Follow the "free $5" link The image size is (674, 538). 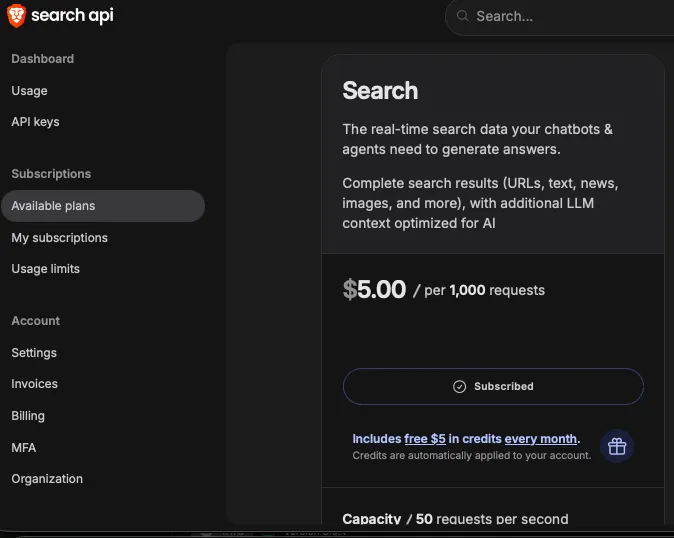(x=425, y=439)
